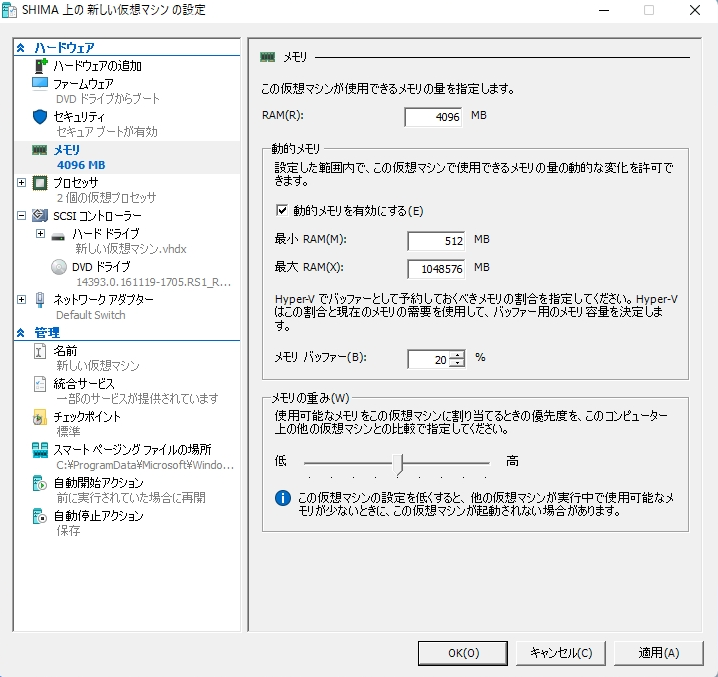Collapse the ハードウェア section header

pyautogui.click(x=21, y=48)
